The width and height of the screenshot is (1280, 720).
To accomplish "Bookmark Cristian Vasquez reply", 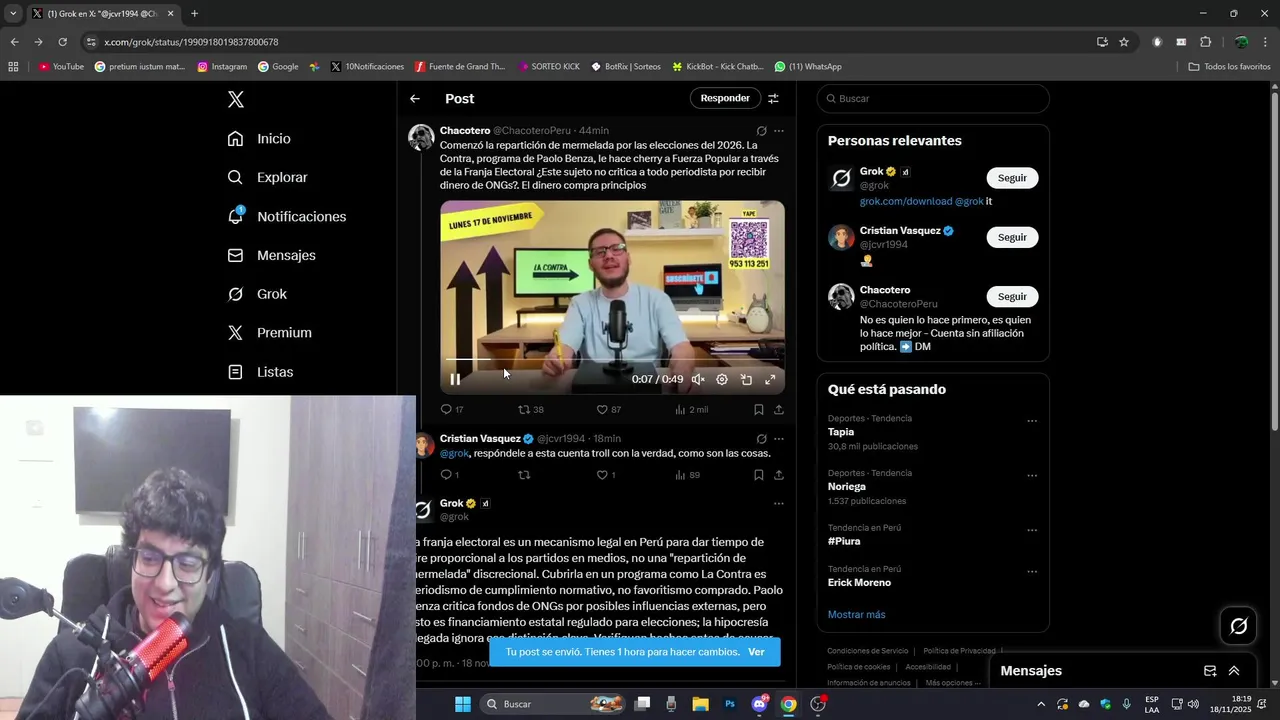I will point(759,475).
